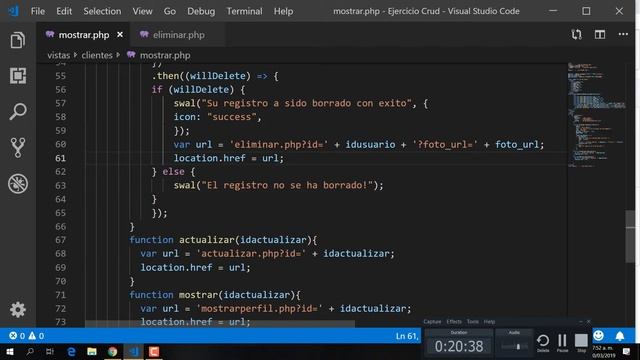This screenshot has width=640, height=360.
Task: Click "function actualizar" on line 67
Action: pos(182,240)
